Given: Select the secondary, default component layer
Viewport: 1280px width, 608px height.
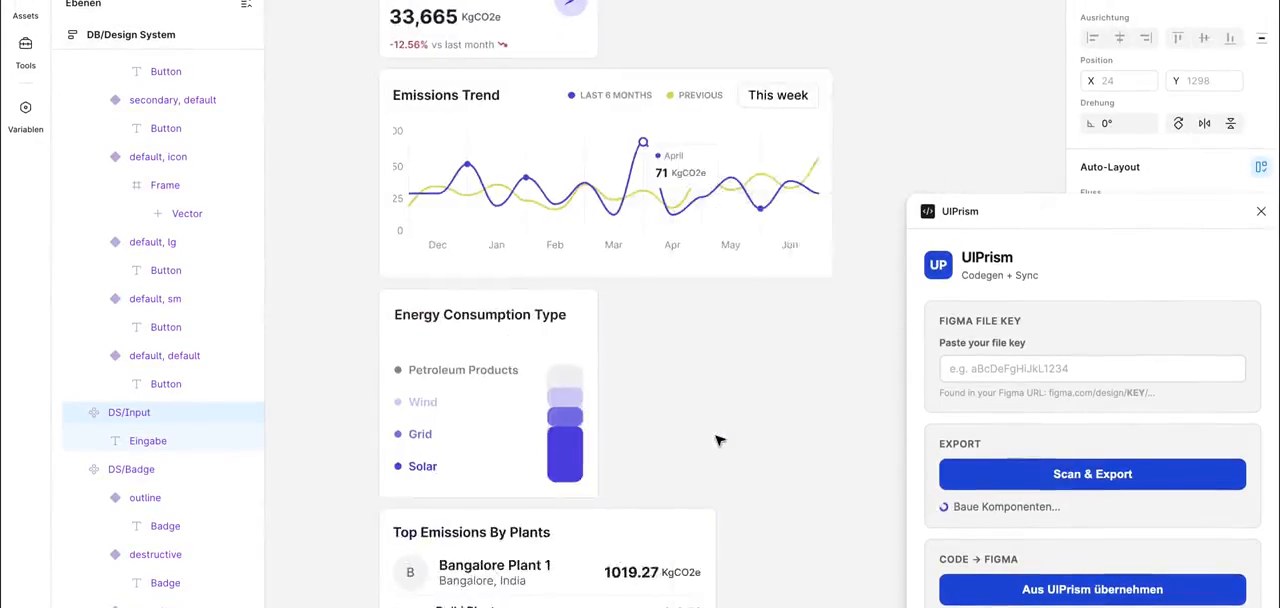Looking at the screenshot, I should pyautogui.click(x=172, y=100).
